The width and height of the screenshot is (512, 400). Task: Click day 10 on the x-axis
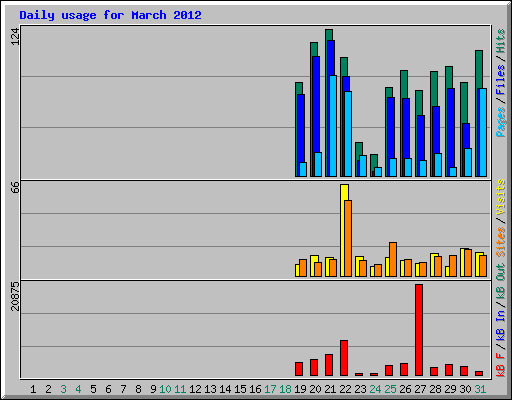tap(165, 389)
